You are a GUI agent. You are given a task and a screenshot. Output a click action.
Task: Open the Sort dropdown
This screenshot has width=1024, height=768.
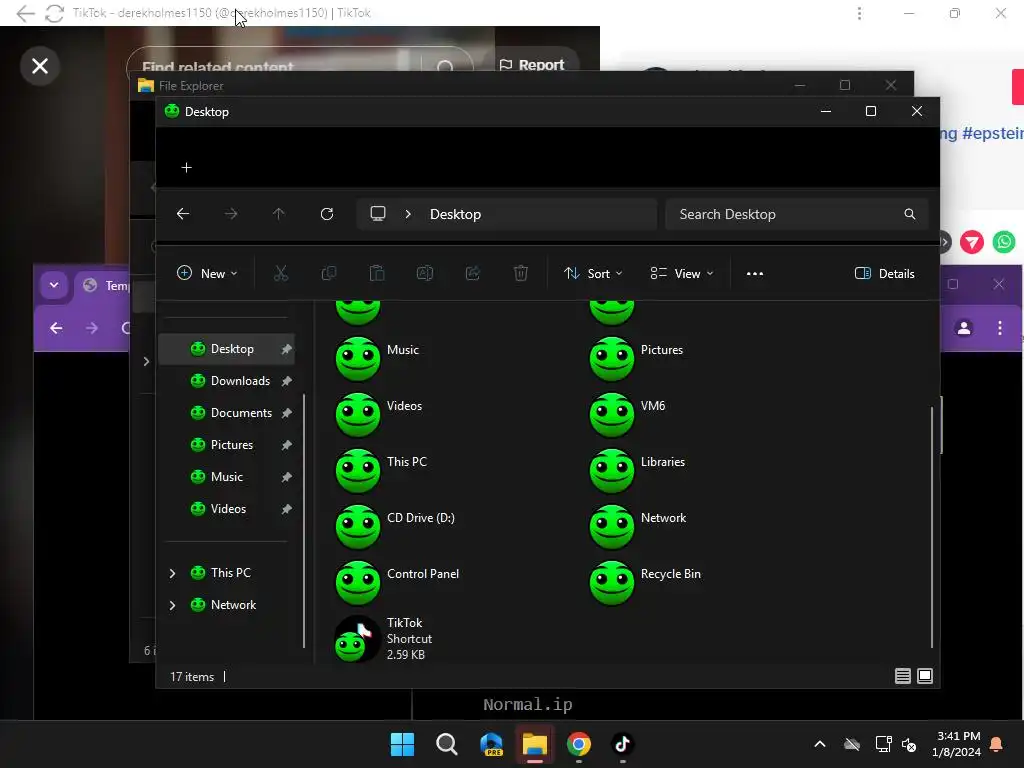tap(593, 274)
